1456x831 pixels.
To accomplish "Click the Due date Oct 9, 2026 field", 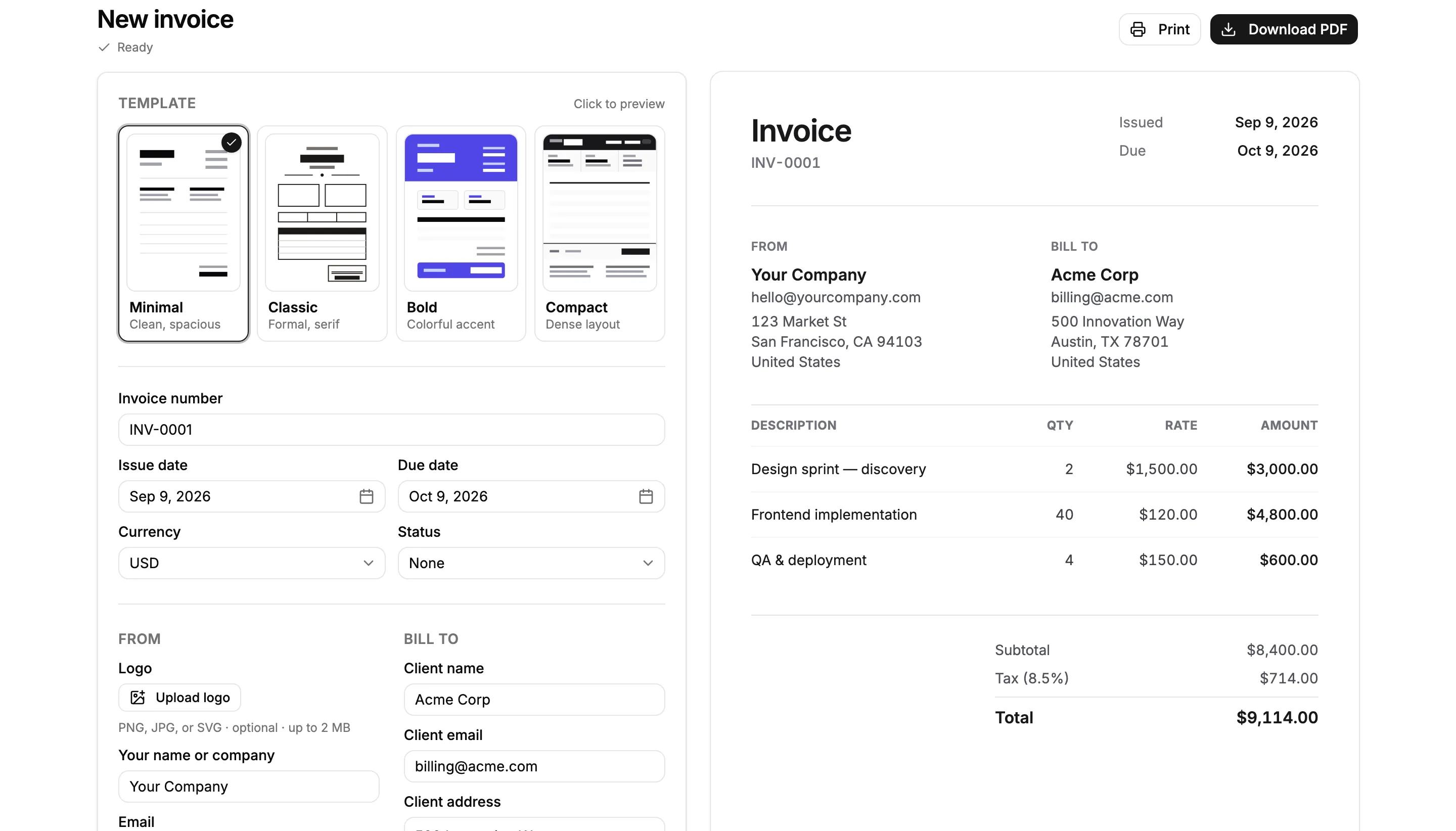I will (x=531, y=496).
